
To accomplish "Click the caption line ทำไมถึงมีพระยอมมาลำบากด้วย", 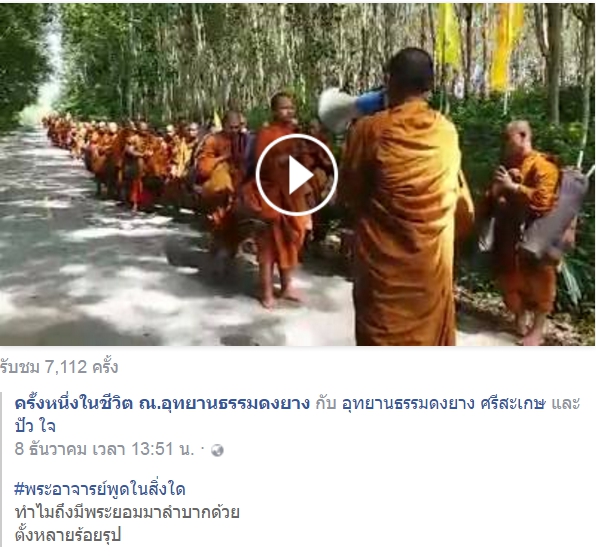I will coord(127,512).
